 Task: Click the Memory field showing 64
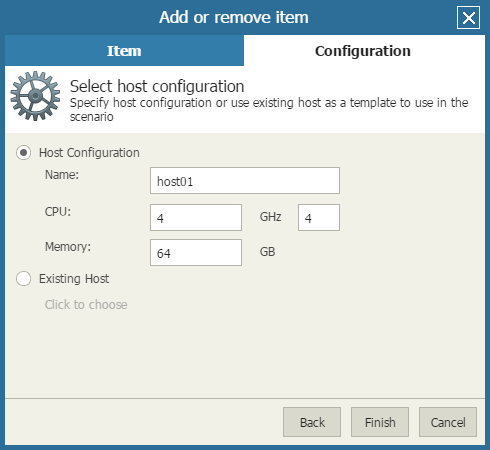[x=196, y=253]
